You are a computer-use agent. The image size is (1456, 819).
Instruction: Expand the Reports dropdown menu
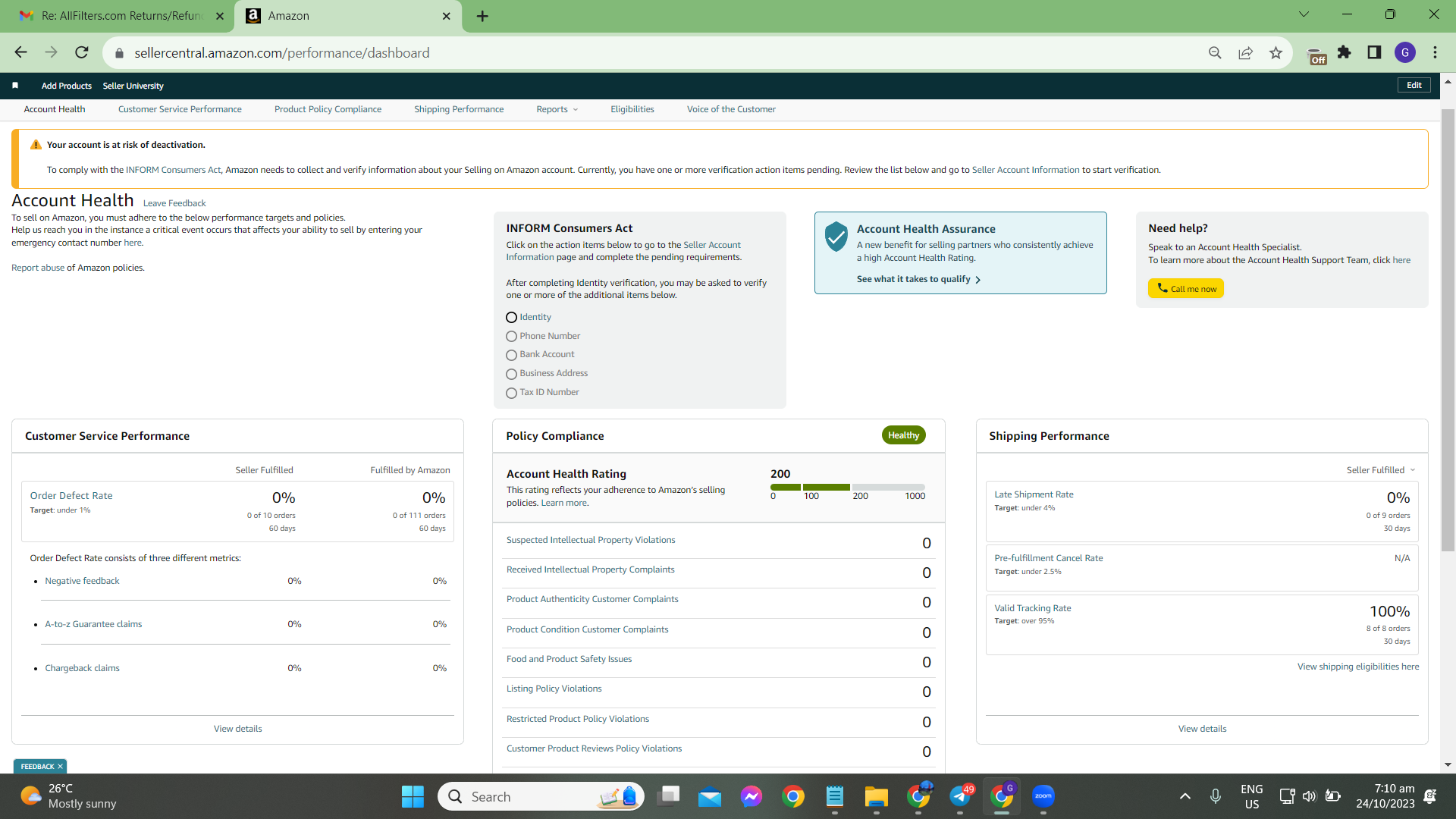click(557, 109)
